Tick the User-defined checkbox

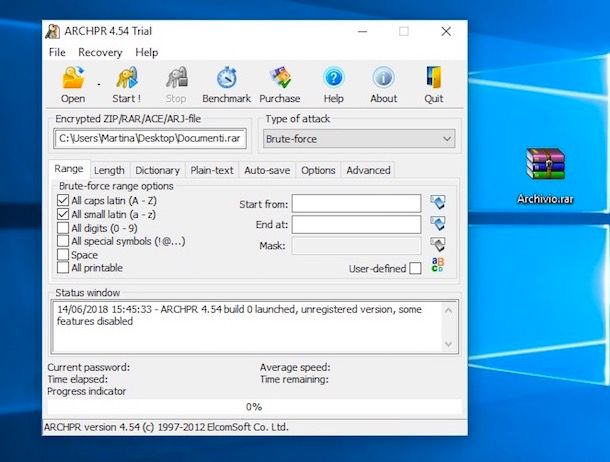pyautogui.click(x=415, y=268)
